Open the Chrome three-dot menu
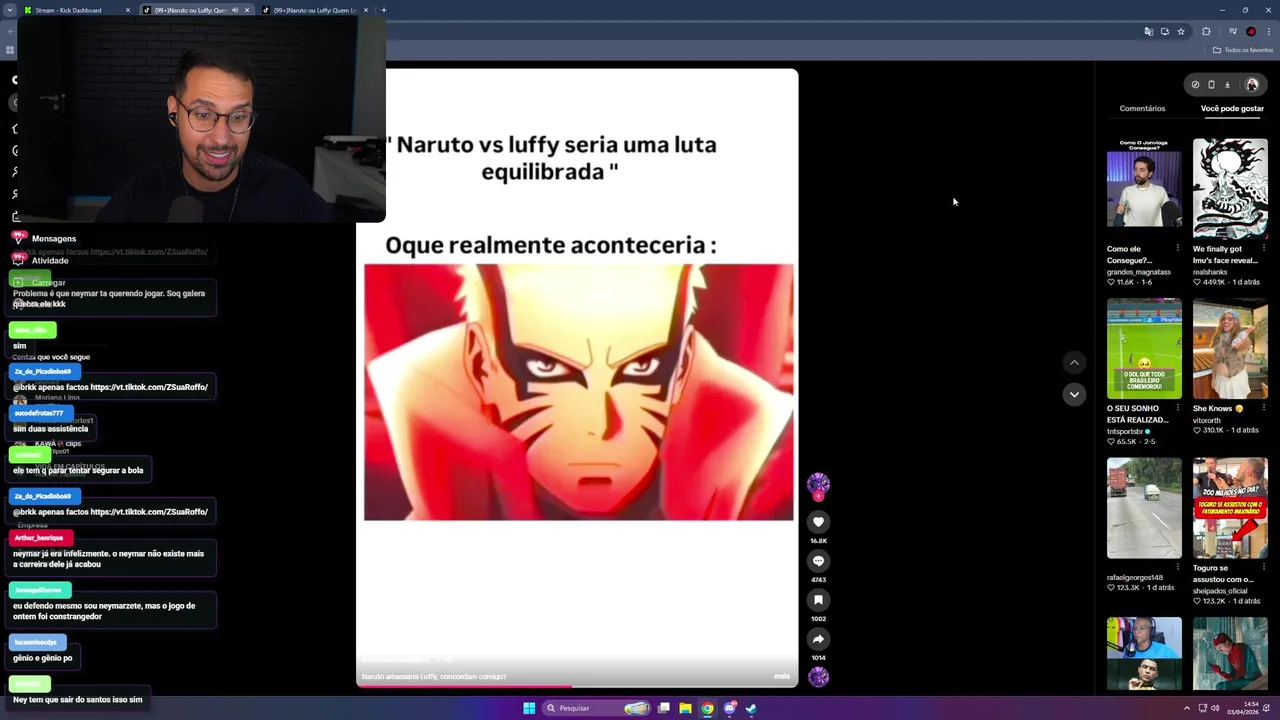 pos(1268,31)
